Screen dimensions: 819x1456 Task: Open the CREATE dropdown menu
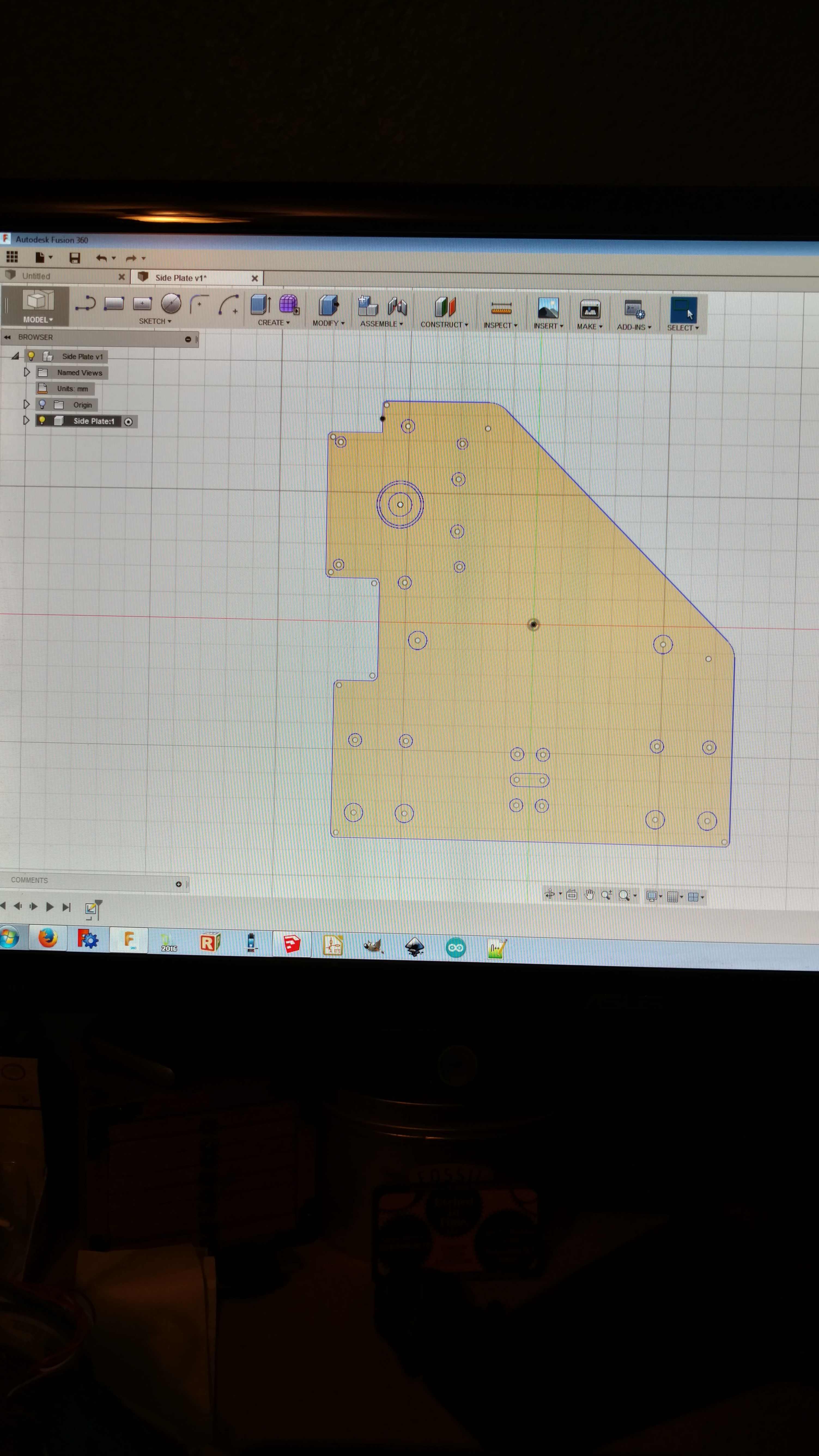point(274,323)
